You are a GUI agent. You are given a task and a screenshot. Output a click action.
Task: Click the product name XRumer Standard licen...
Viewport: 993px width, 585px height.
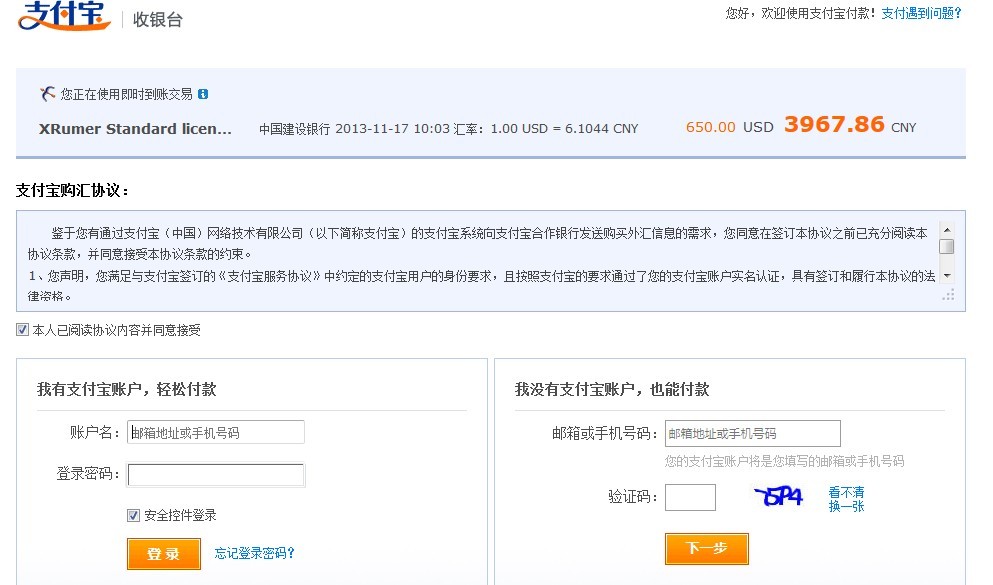135,129
